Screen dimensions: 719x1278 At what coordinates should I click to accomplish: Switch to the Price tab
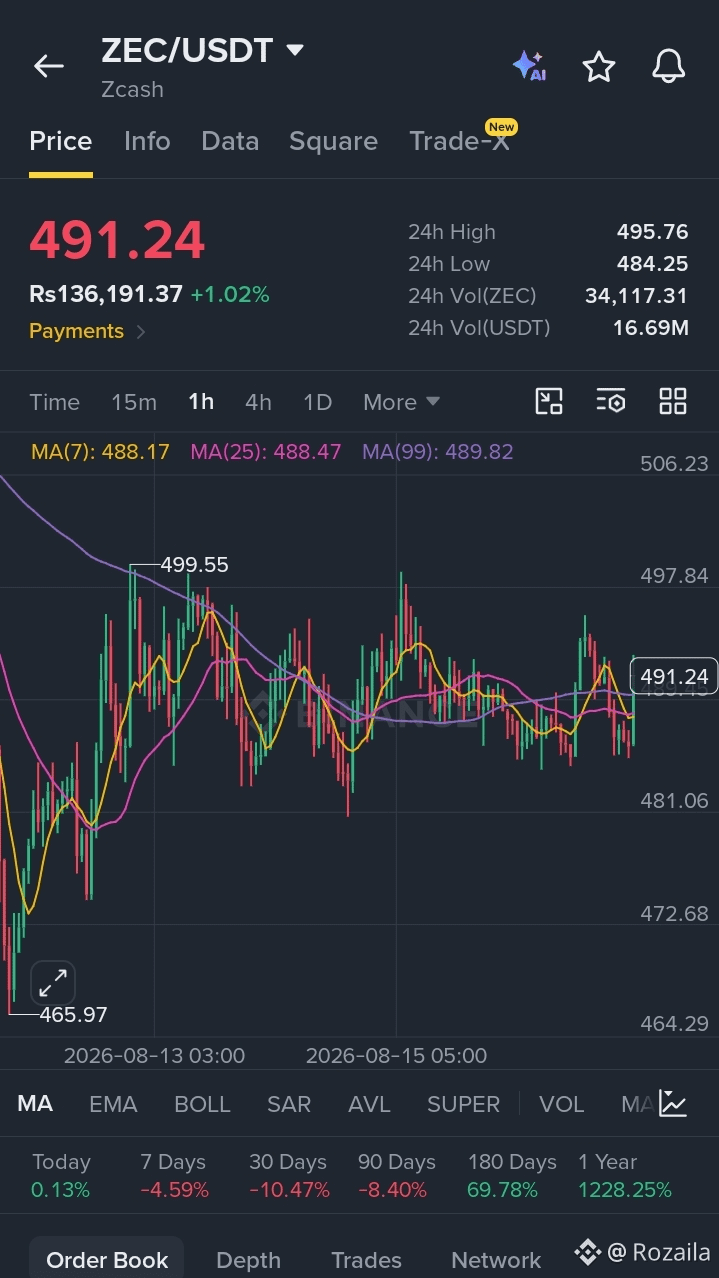60,141
